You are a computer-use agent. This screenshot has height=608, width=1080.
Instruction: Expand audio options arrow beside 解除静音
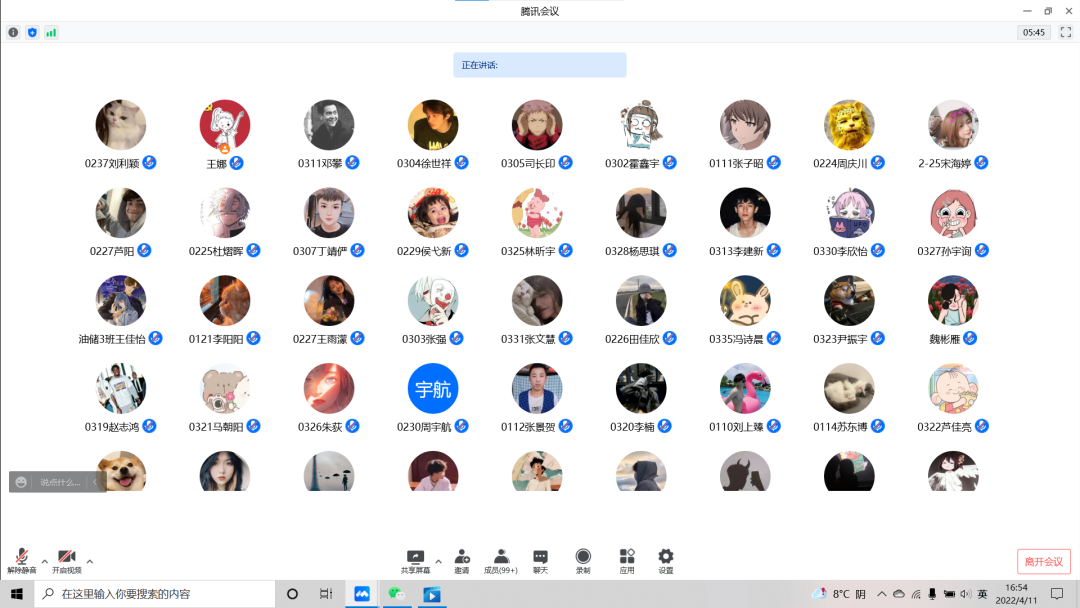(44, 561)
